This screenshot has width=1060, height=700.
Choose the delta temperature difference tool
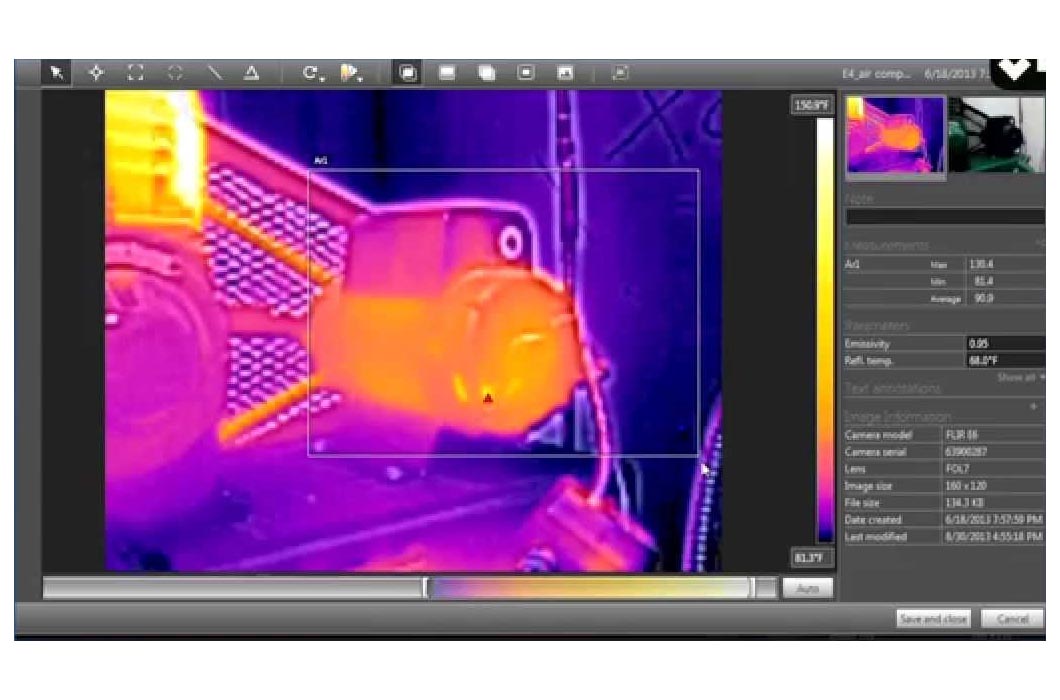click(x=252, y=73)
